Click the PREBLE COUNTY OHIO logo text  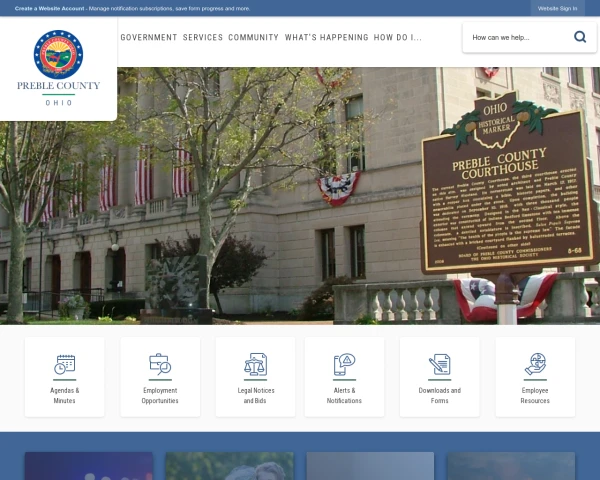[x=58, y=93]
